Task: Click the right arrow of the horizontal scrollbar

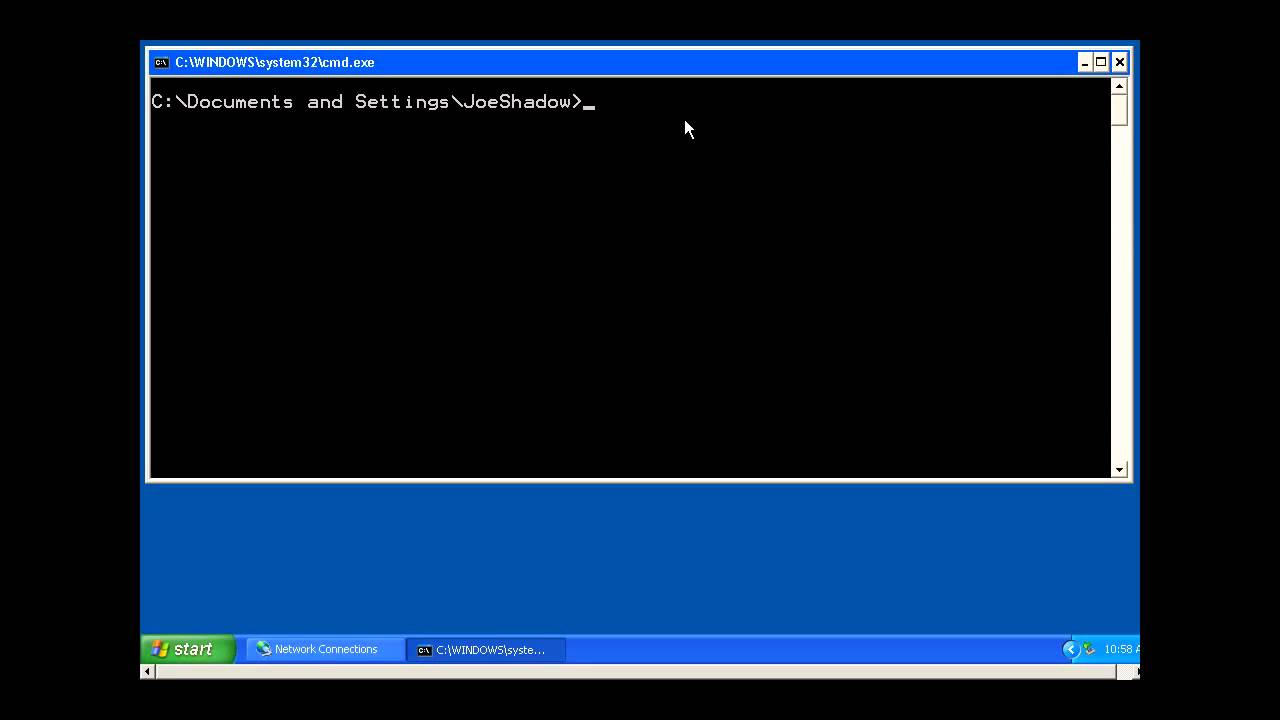Action: point(1133,672)
